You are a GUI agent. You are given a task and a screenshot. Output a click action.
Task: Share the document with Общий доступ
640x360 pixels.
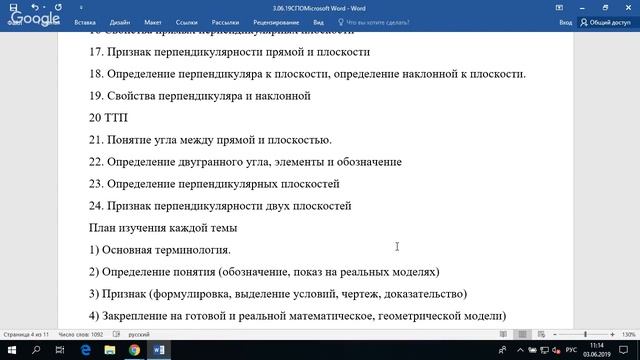tap(606, 22)
